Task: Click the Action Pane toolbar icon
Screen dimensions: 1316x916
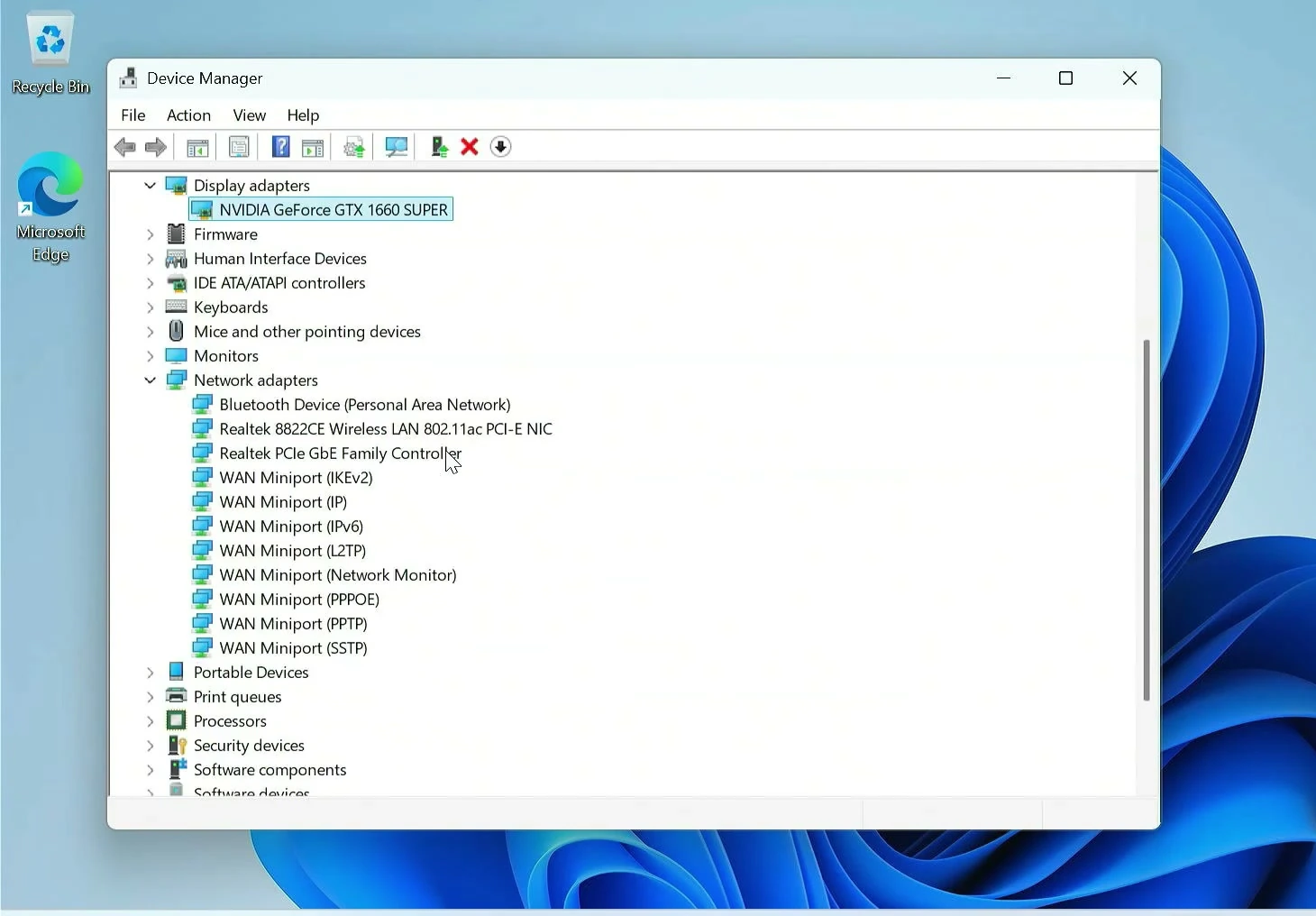Action: 313,147
